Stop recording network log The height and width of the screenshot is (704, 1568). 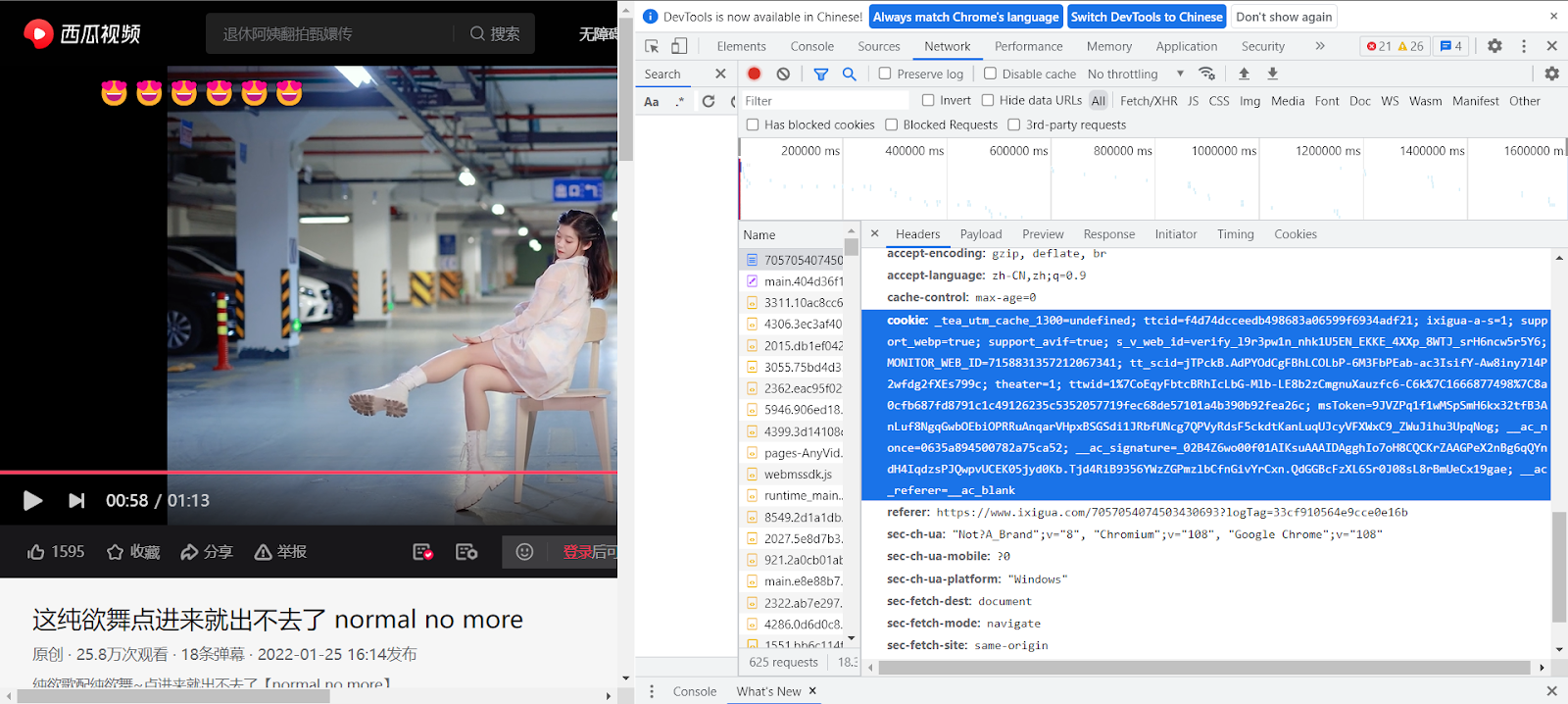[x=754, y=74]
